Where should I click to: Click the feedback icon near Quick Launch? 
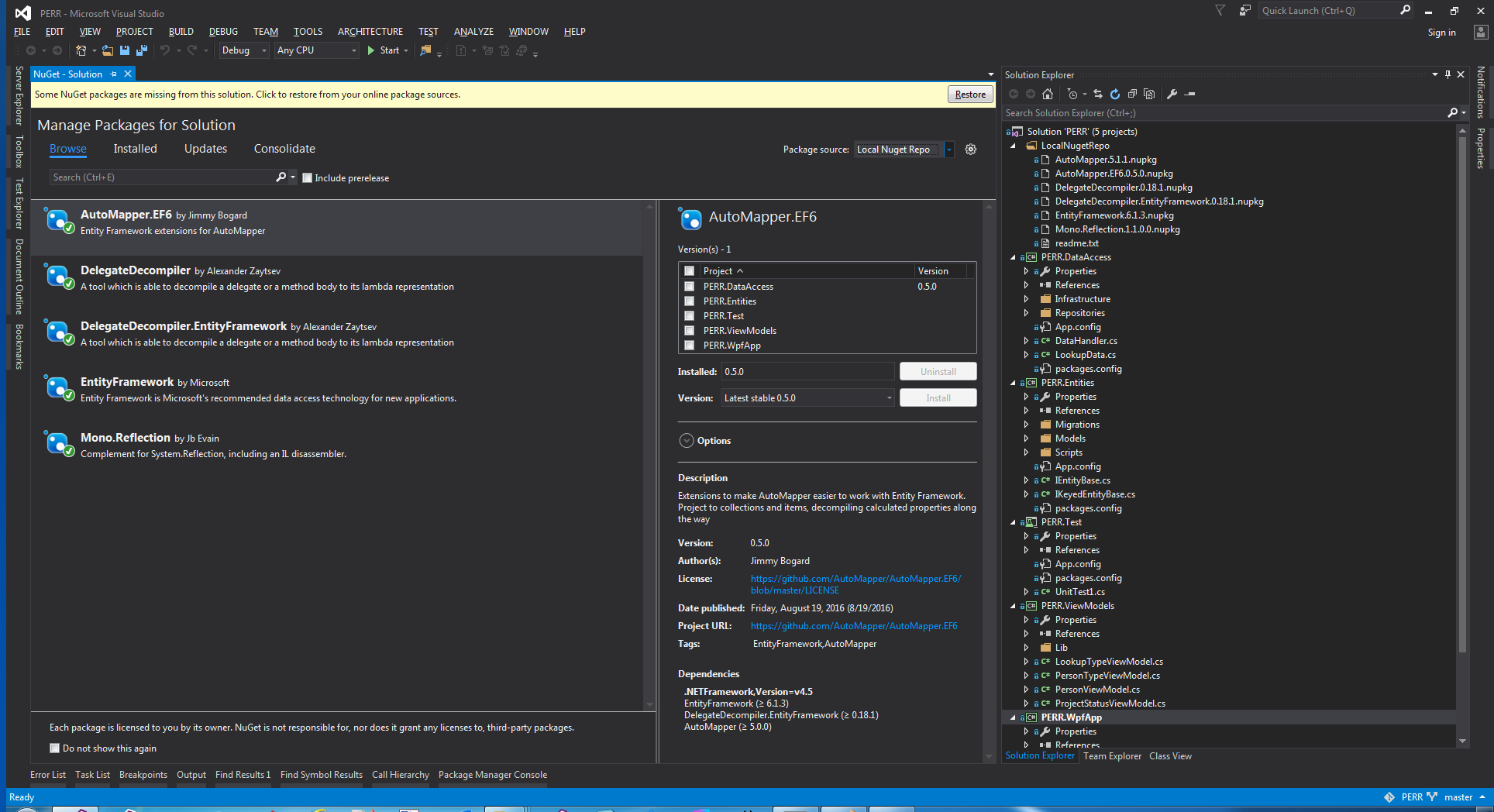(1244, 11)
